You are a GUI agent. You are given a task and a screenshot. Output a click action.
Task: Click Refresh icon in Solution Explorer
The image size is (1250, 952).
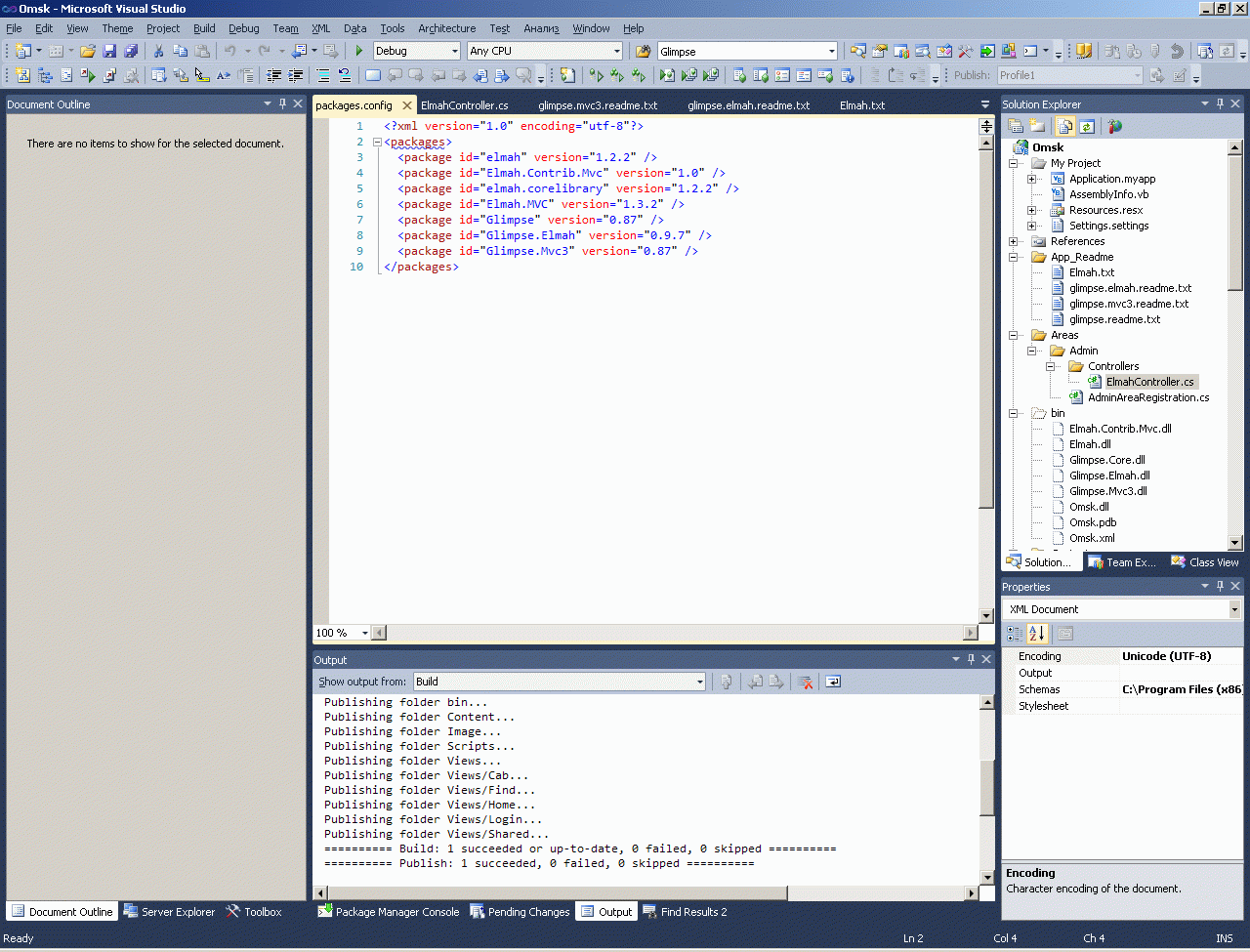(1086, 126)
